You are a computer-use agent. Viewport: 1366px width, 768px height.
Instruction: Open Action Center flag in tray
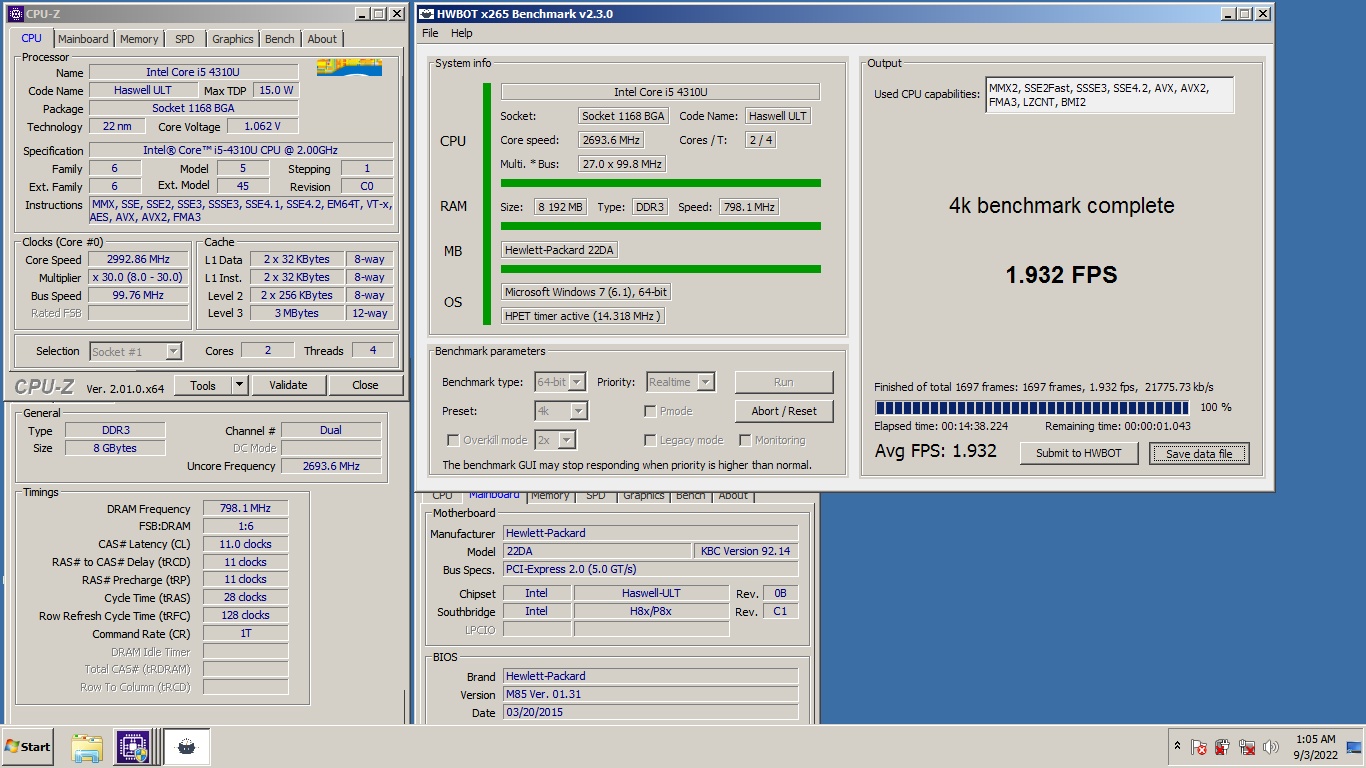click(x=1198, y=747)
